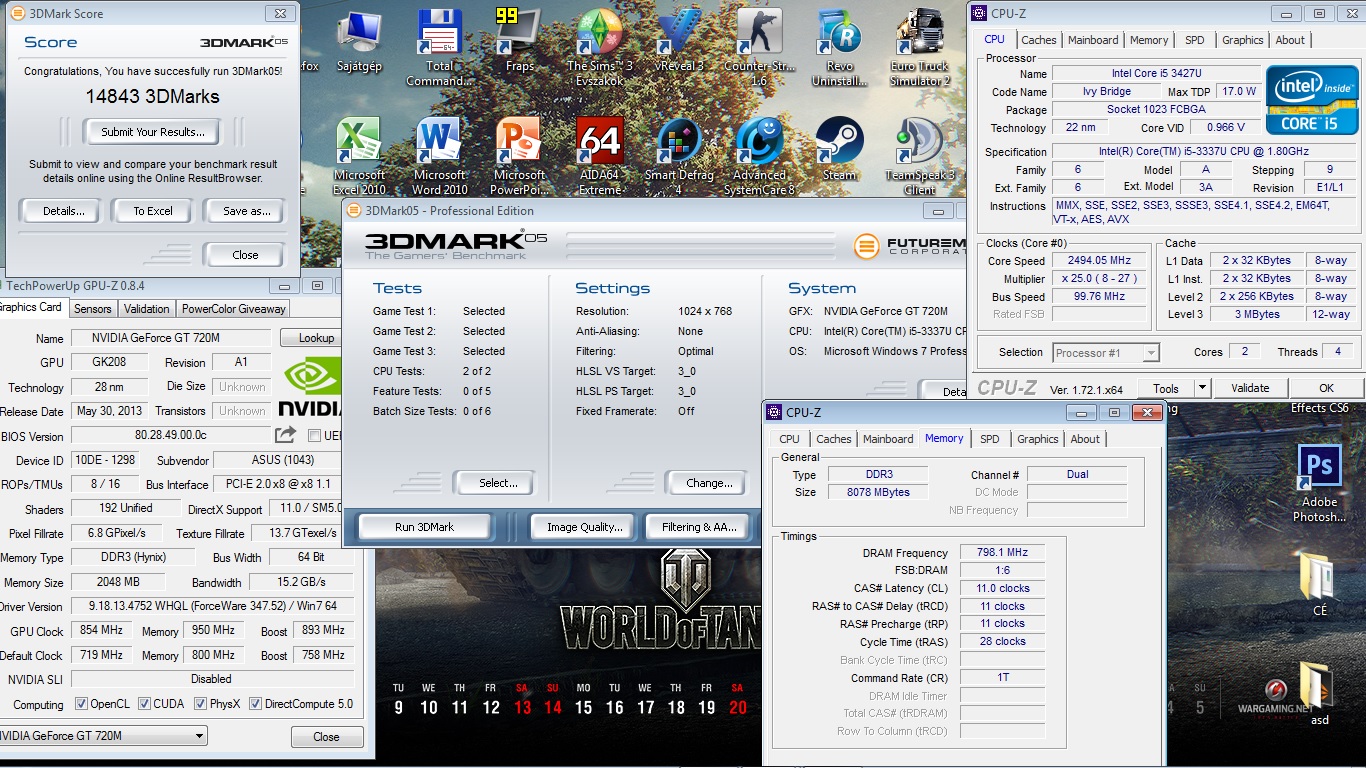Export results with the To Excel button
The image size is (1366, 768).
tap(153, 211)
